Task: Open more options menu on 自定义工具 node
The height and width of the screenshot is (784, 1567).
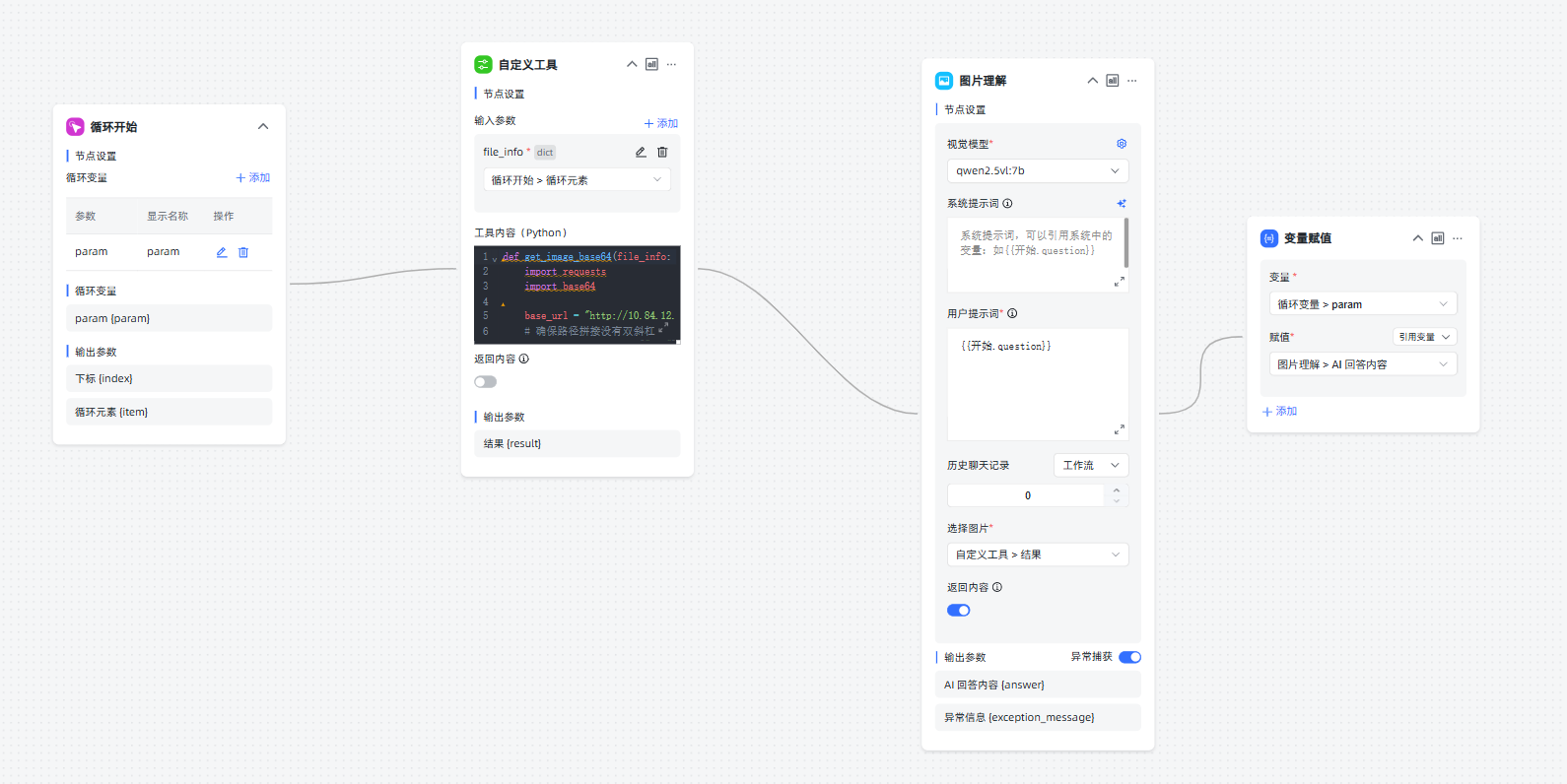Action: (671, 65)
